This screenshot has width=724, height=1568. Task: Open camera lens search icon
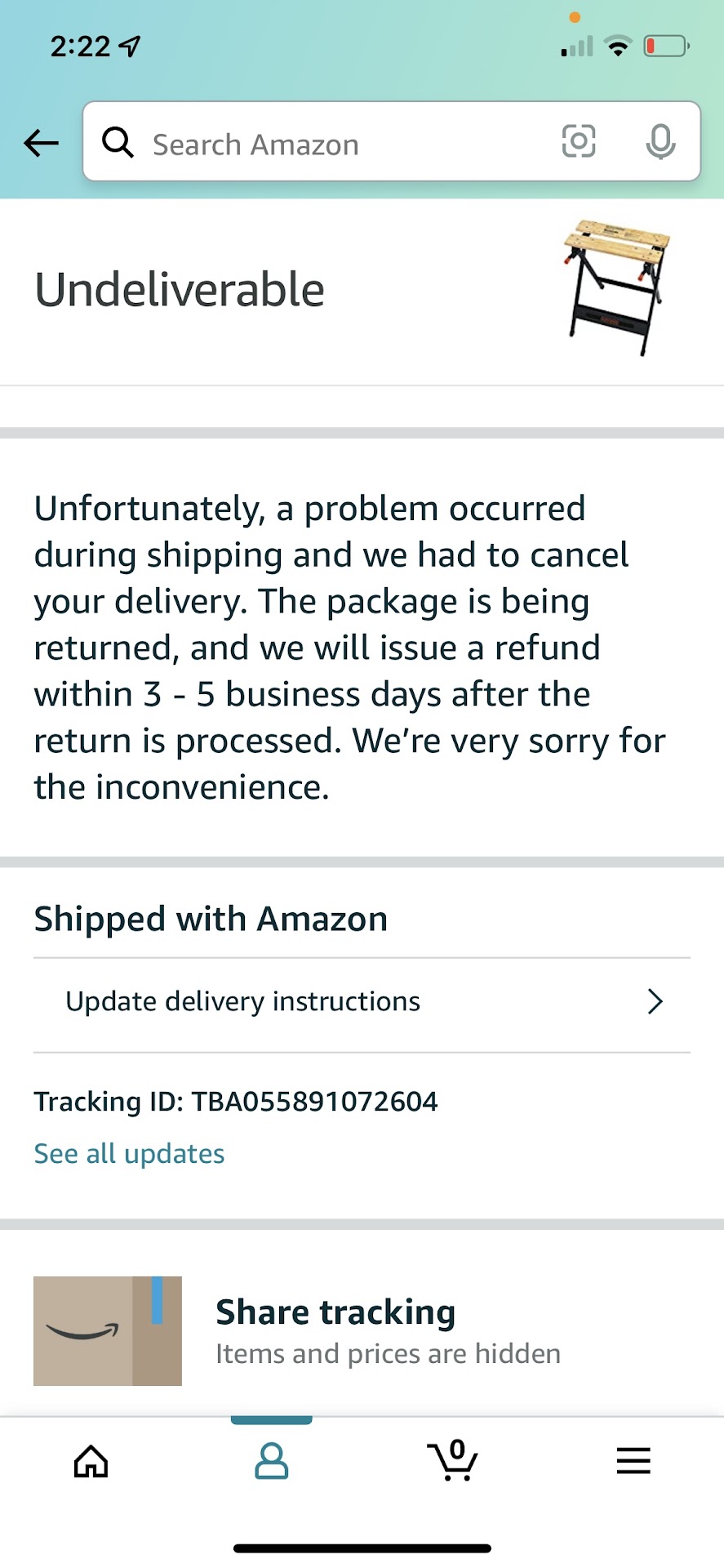579,142
